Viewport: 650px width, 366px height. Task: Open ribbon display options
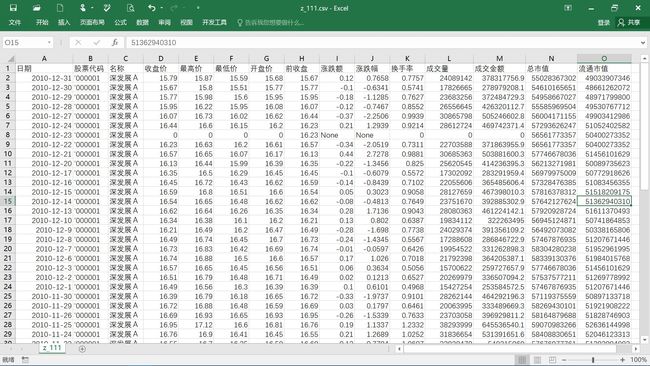[x=568, y=8]
